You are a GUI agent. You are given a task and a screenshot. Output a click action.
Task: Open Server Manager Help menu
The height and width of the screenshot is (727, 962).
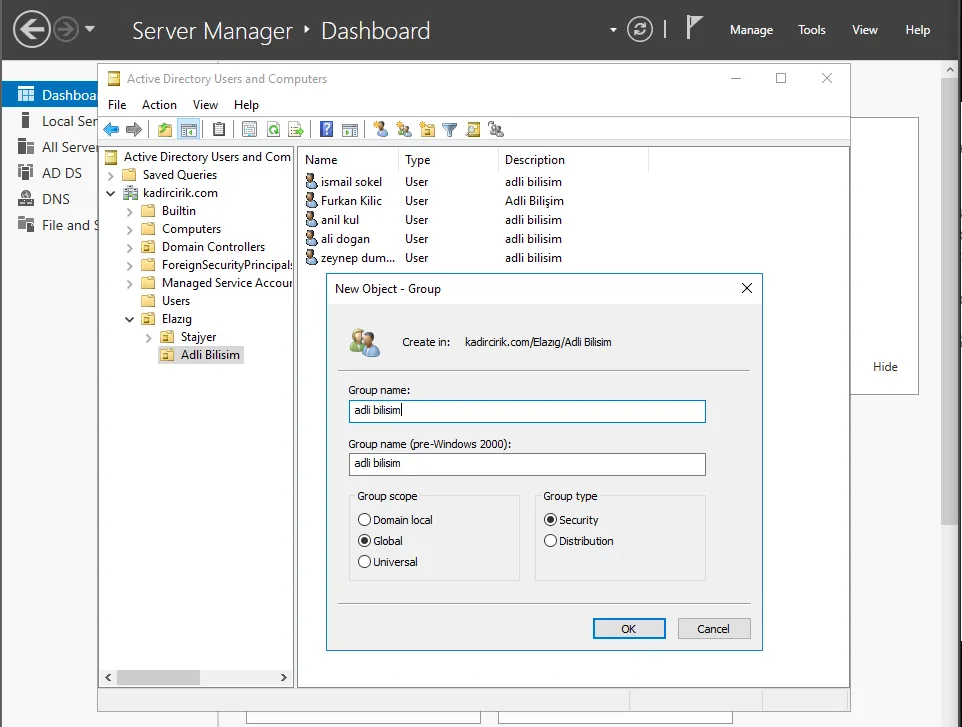(x=917, y=29)
